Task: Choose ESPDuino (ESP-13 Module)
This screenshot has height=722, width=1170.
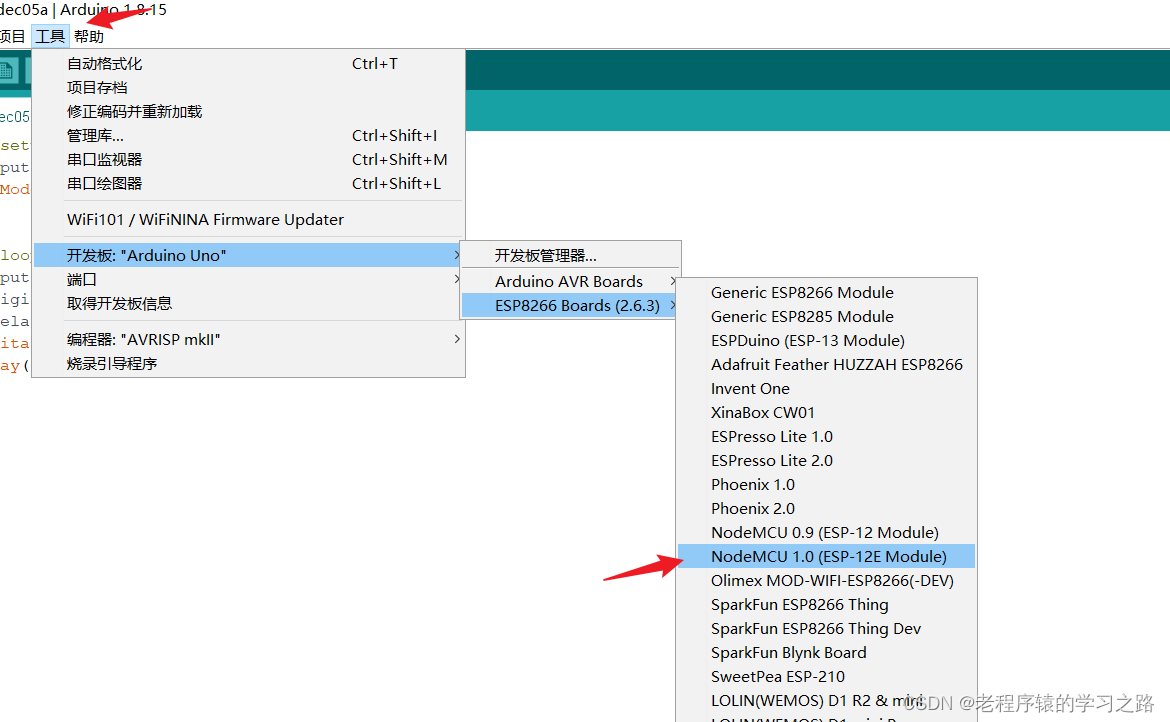Action: point(826,340)
